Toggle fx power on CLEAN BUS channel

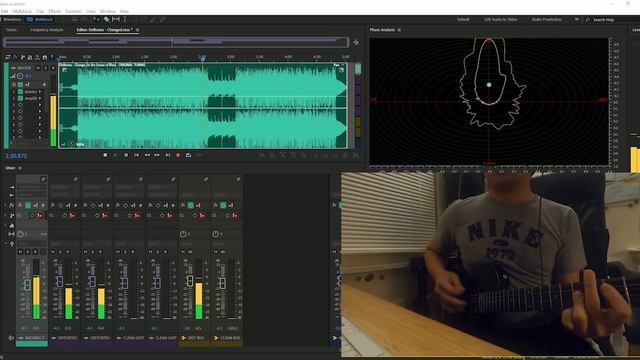(223, 205)
